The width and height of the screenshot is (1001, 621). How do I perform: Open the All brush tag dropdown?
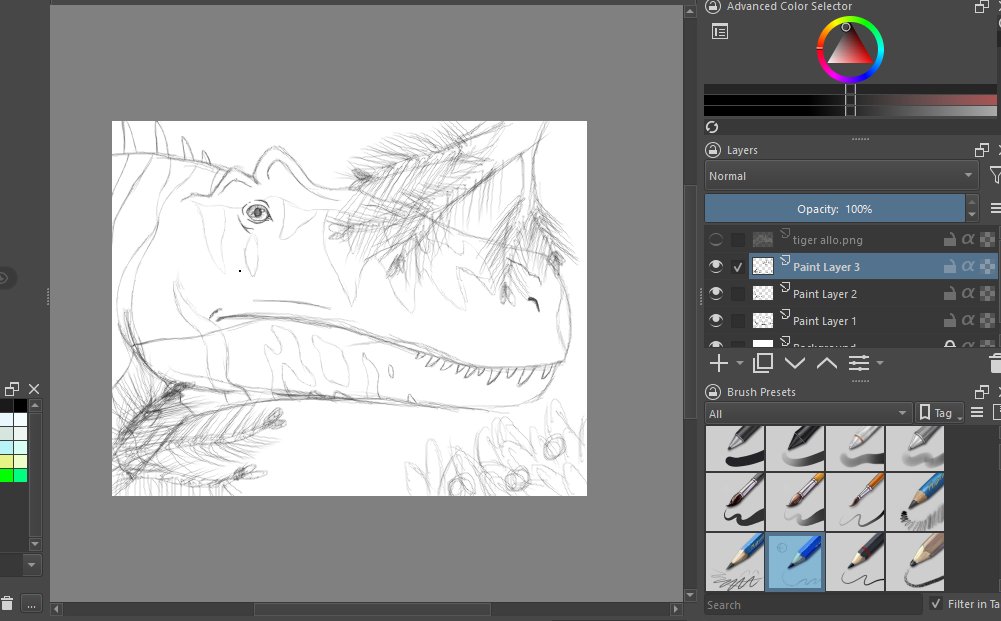tap(808, 414)
